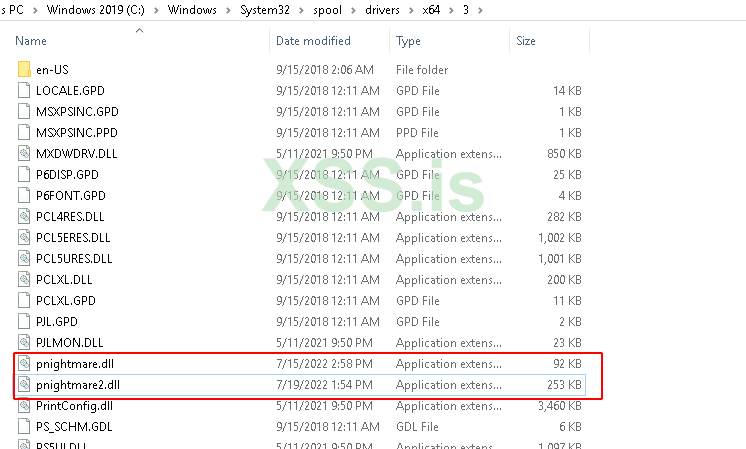Screen dimensions: 746x449
Task: Select PrintConfig.dll file name
Action: coord(75,406)
